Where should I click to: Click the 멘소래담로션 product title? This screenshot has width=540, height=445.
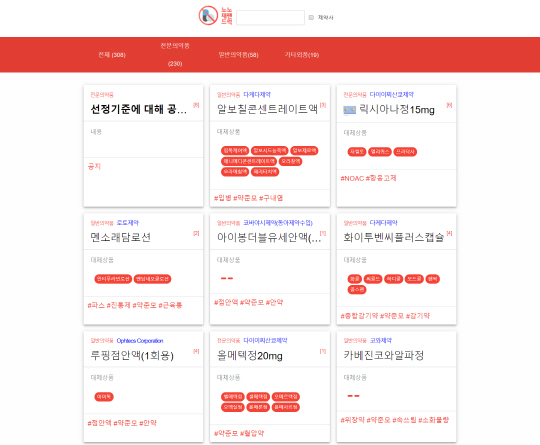[121, 237]
